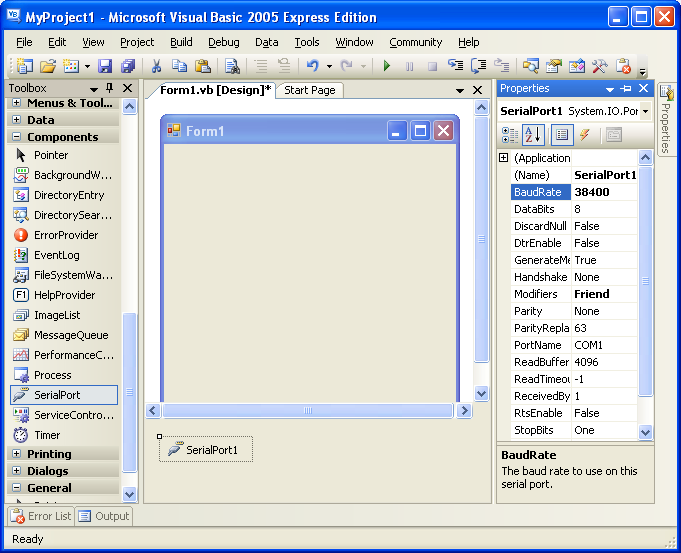681x553 pixels.
Task: Click the New Project toolbar icon
Action: [25, 66]
